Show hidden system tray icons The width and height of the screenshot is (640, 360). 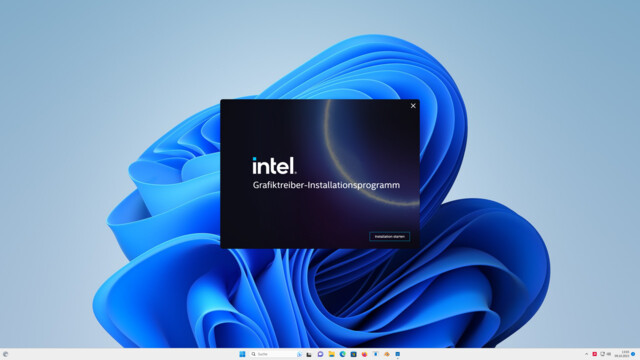pos(587,354)
